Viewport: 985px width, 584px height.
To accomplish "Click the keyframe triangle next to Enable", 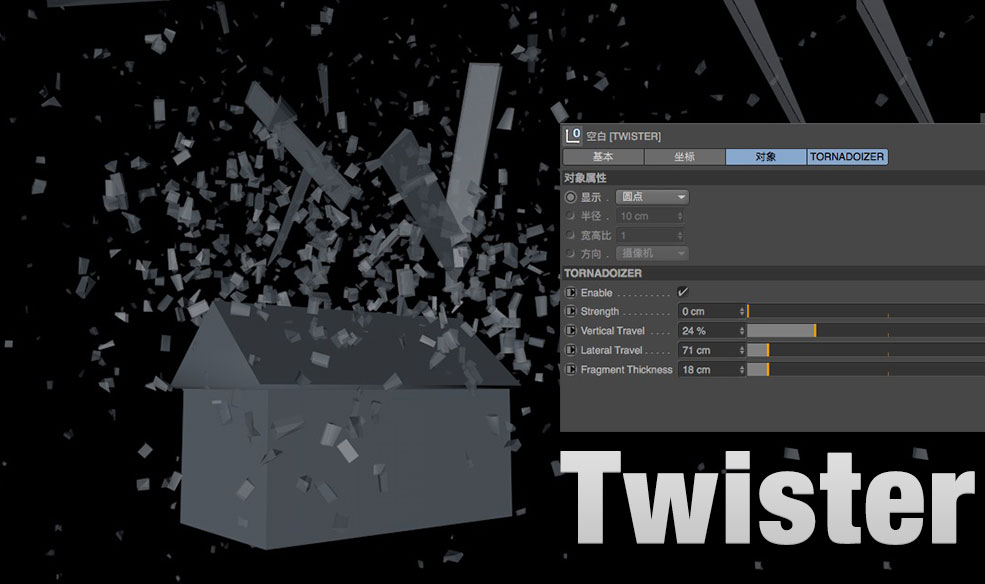I will pos(572,290).
